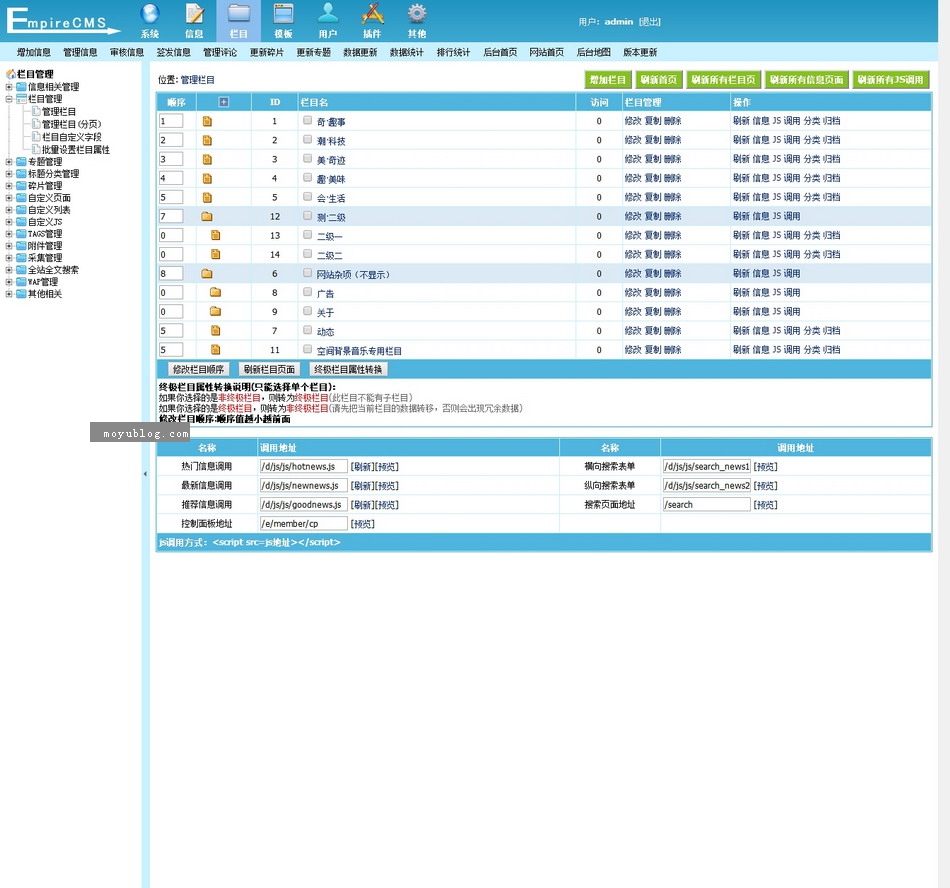Open the 增加信息 menu item
The image size is (950, 888).
point(34,53)
